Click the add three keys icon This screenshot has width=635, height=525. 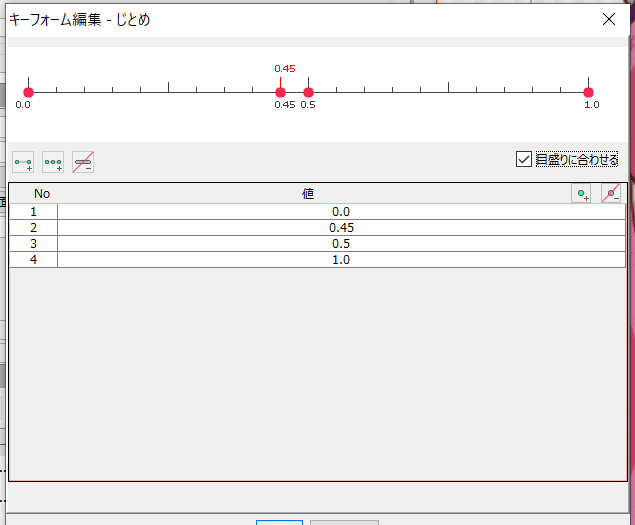pyautogui.click(x=53, y=161)
